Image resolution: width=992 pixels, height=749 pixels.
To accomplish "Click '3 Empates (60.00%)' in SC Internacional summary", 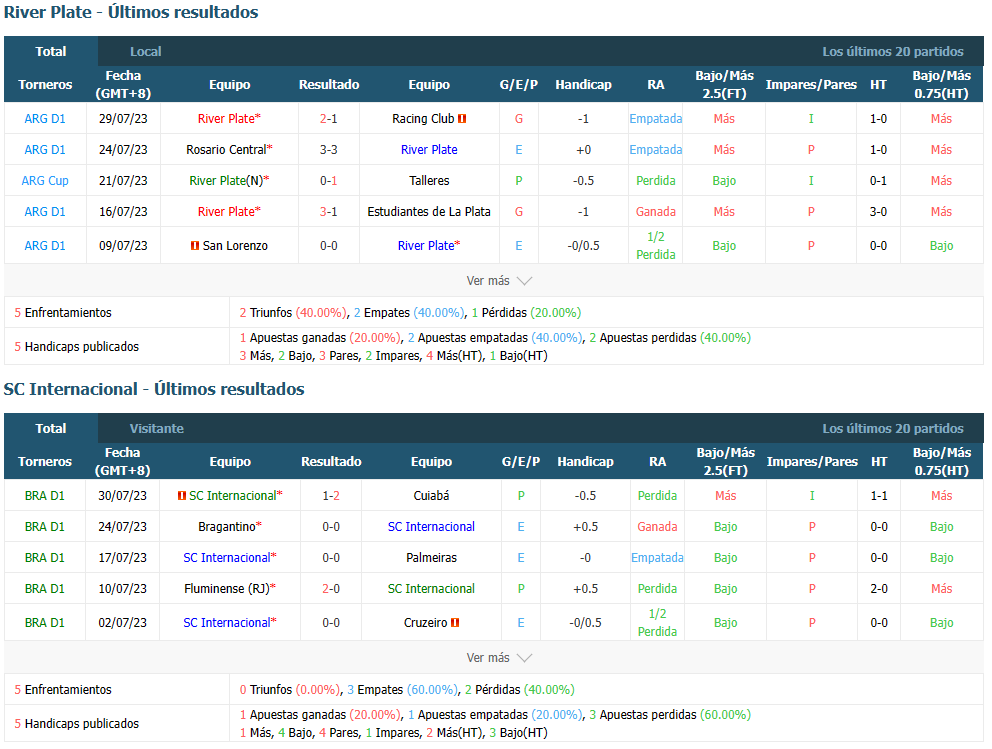I will coord(402,690).
